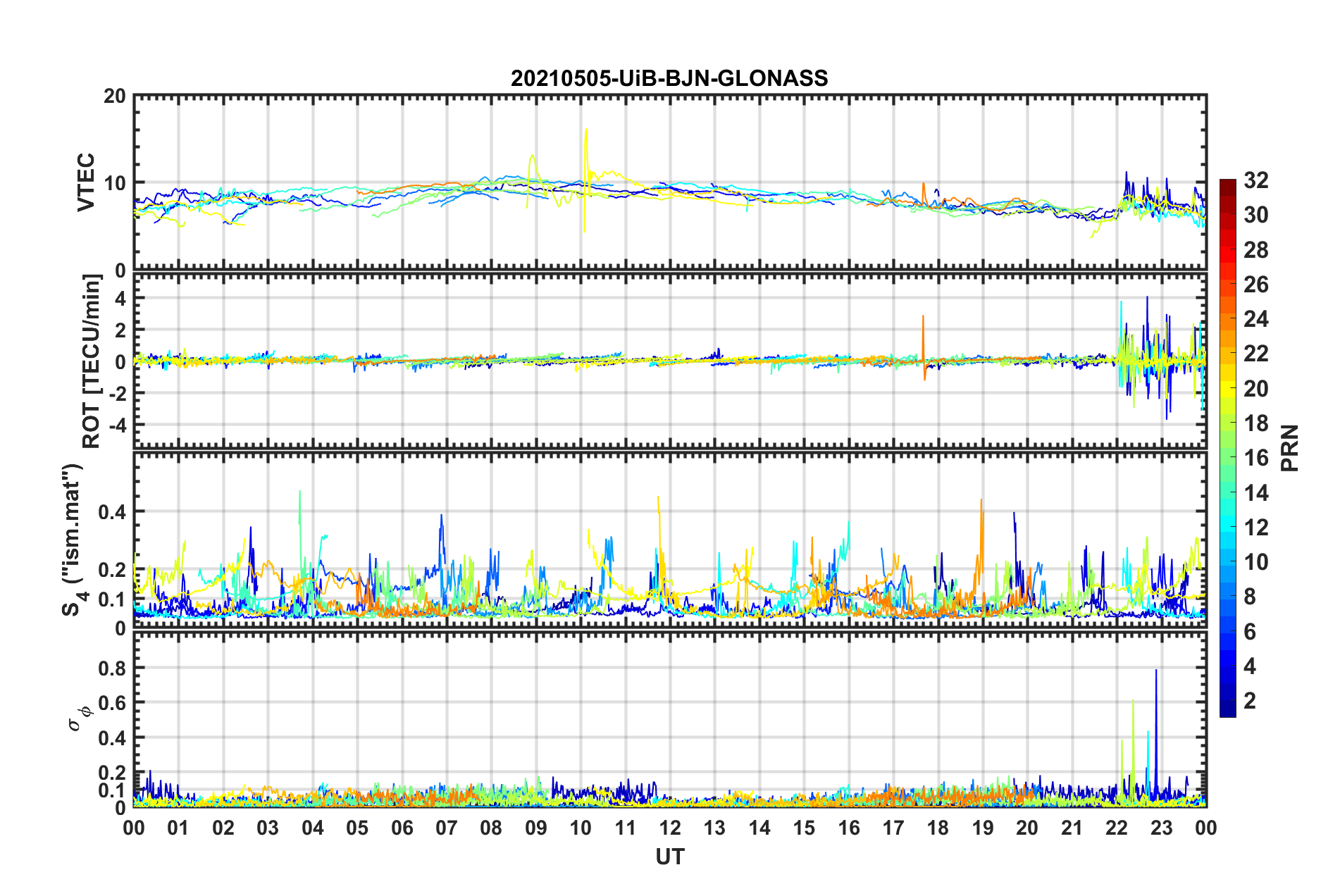Viewport: 1340px width, 896px height.
Task: Click PRN colorbar tick label 30
Action: click(1256, 215)
